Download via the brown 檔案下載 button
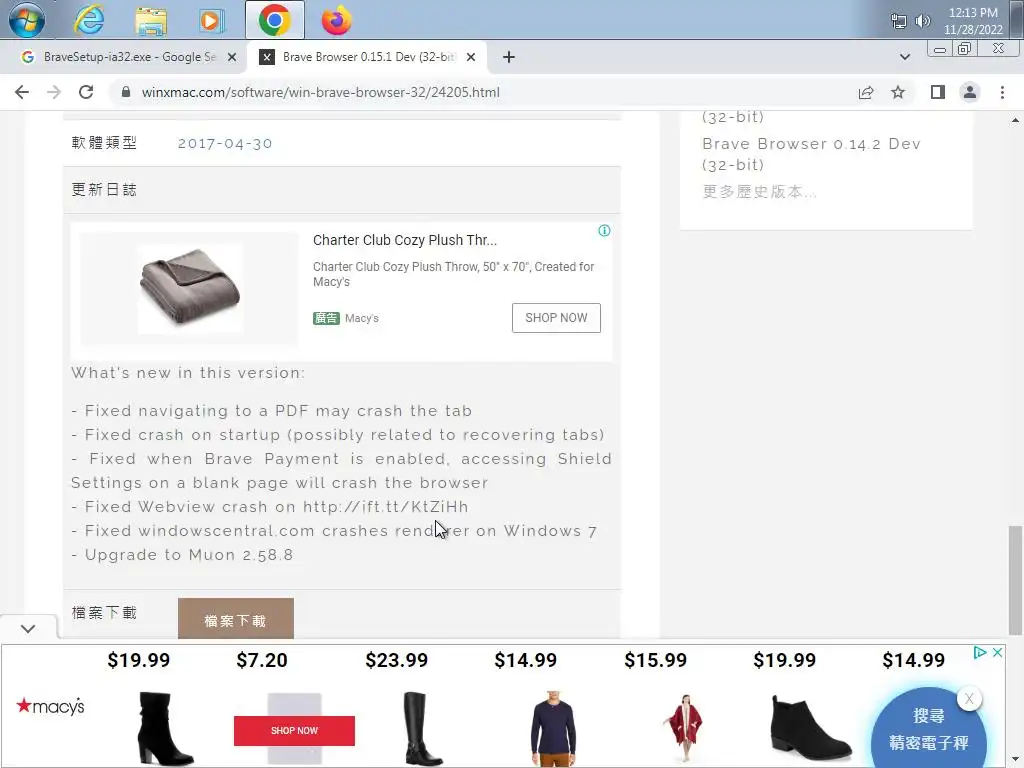Image resolution: width=1024 pixels, height=768 pixels. click(236, 618)
